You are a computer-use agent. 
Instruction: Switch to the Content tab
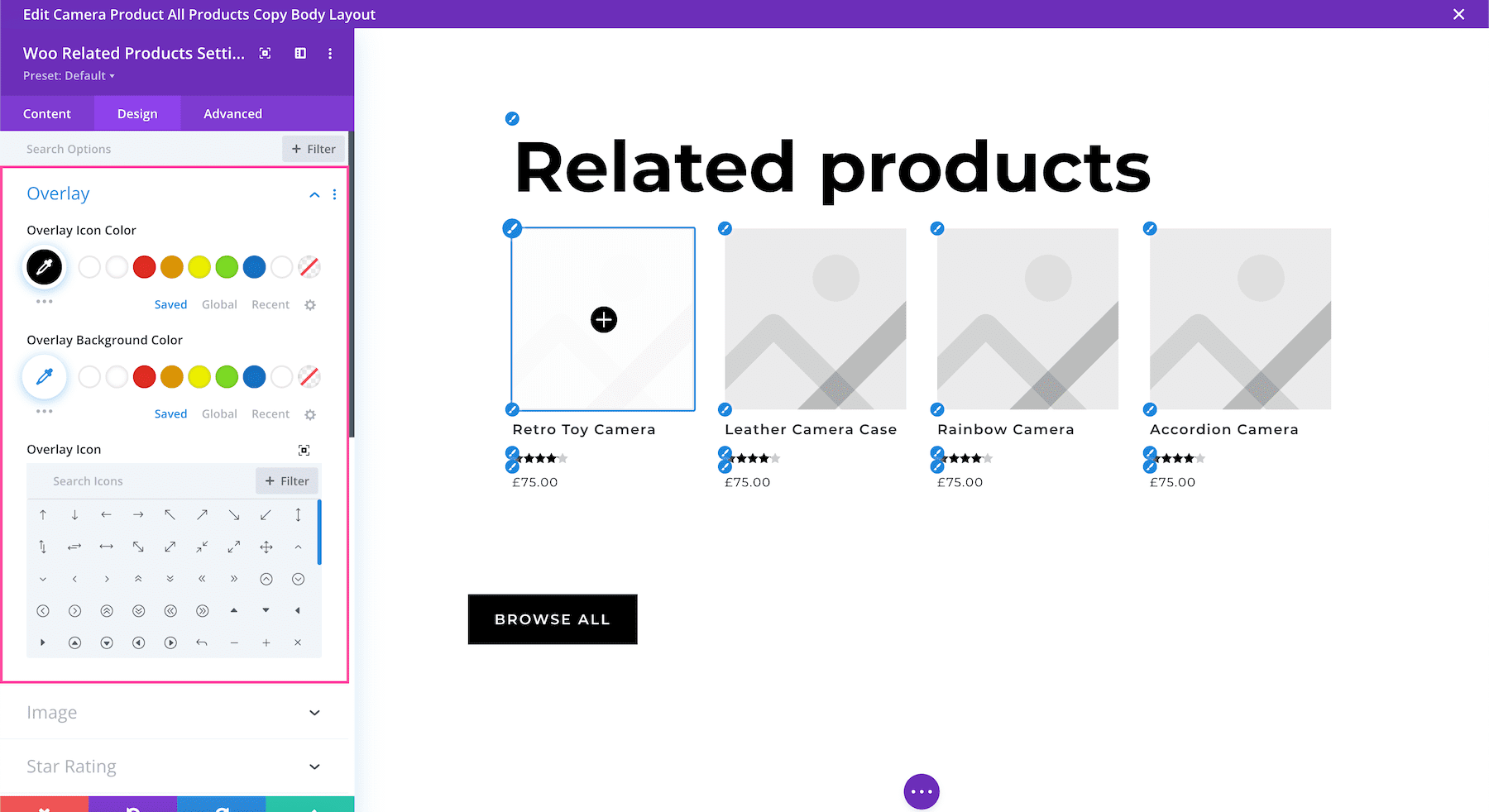[x=47, y=113]
